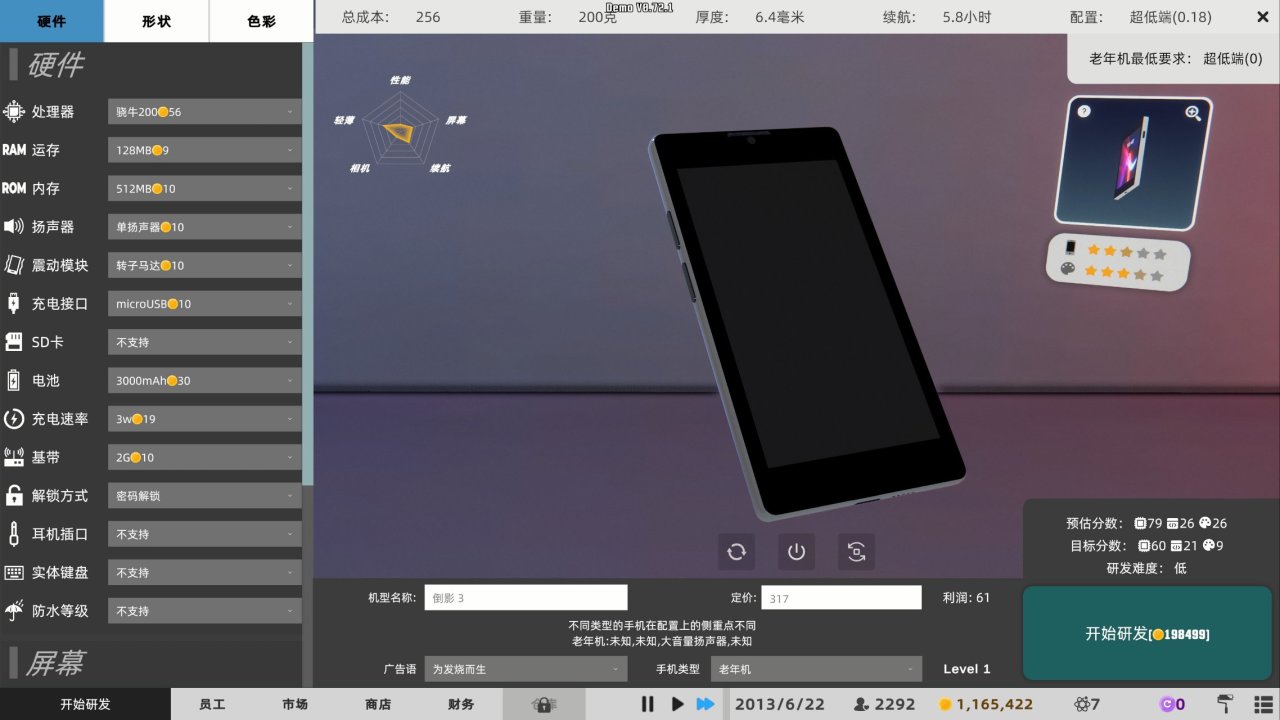Click the hardware panel scrollbar
Viewport: 1280px width, 720px height.
pyautogui.click(x=308, y=264)
